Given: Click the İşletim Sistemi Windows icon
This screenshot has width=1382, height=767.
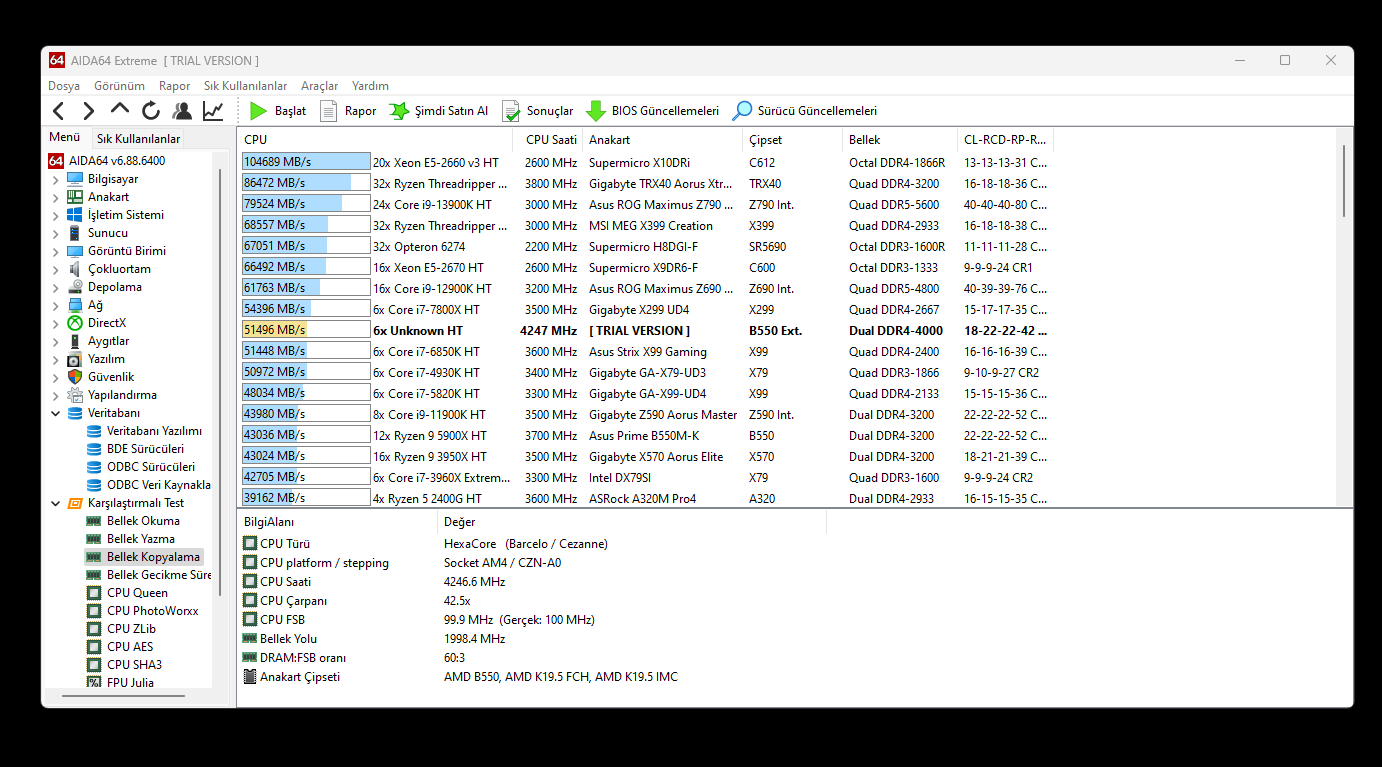Looking at the screenshot, I should click(x=74, y=215).
